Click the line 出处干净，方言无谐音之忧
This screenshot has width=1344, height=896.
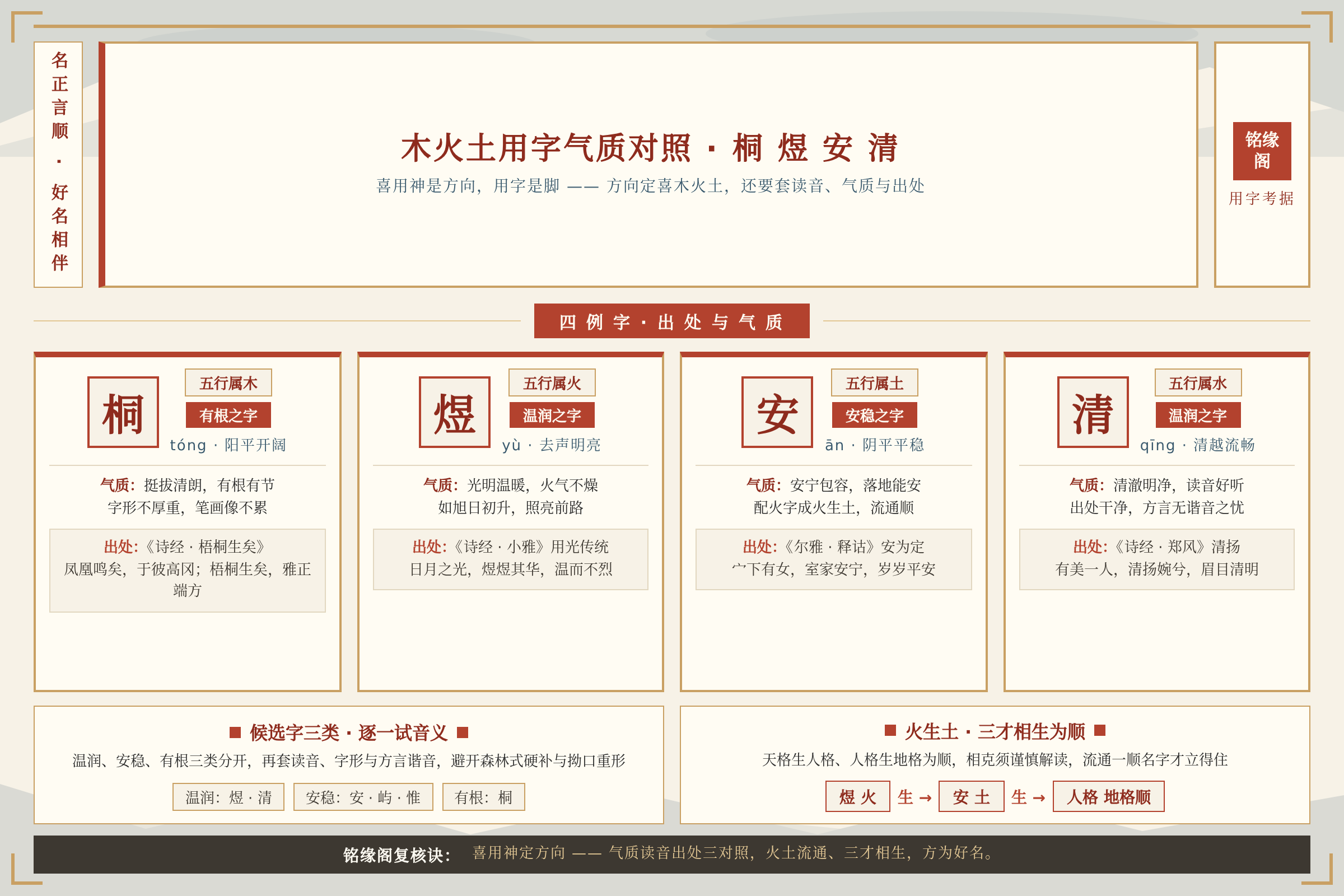pos(1156,507)
